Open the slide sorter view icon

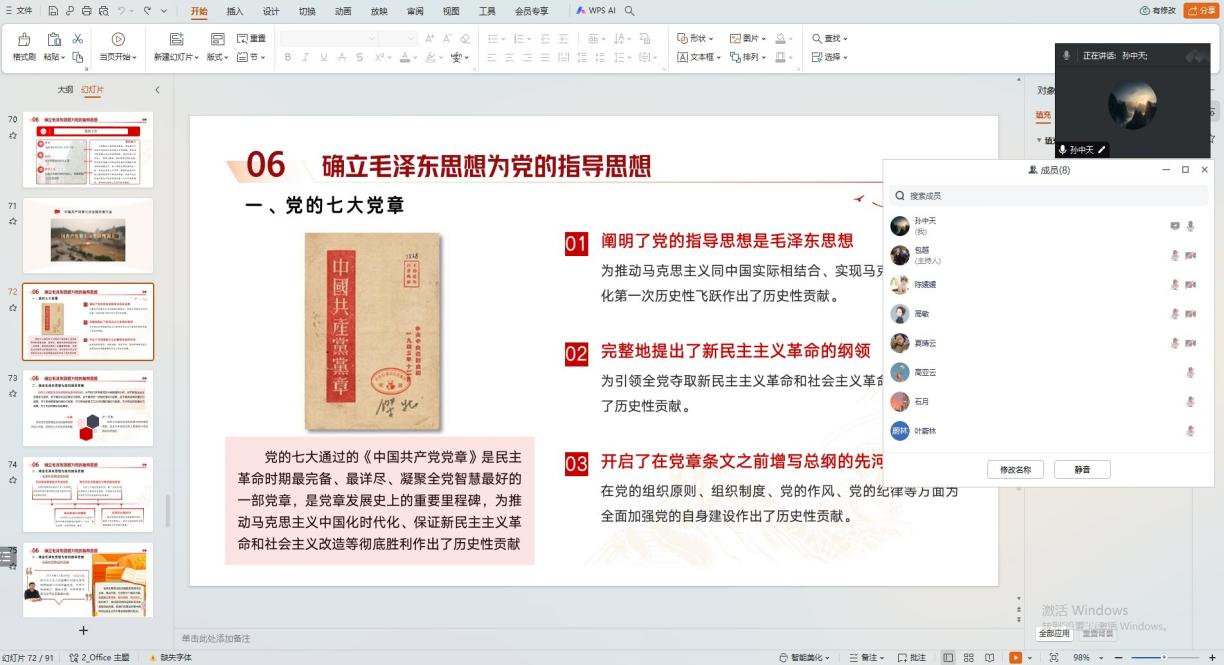click(x=969, y=657)
